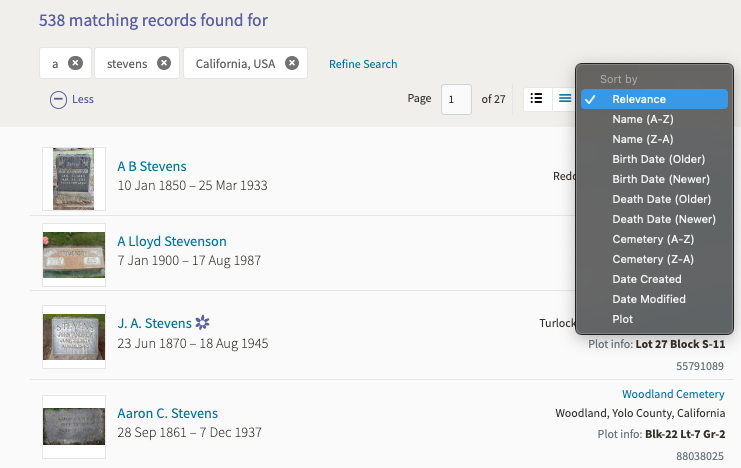
Task: View A B Stevens gravestone thumbnail
Action: point(74,179)
